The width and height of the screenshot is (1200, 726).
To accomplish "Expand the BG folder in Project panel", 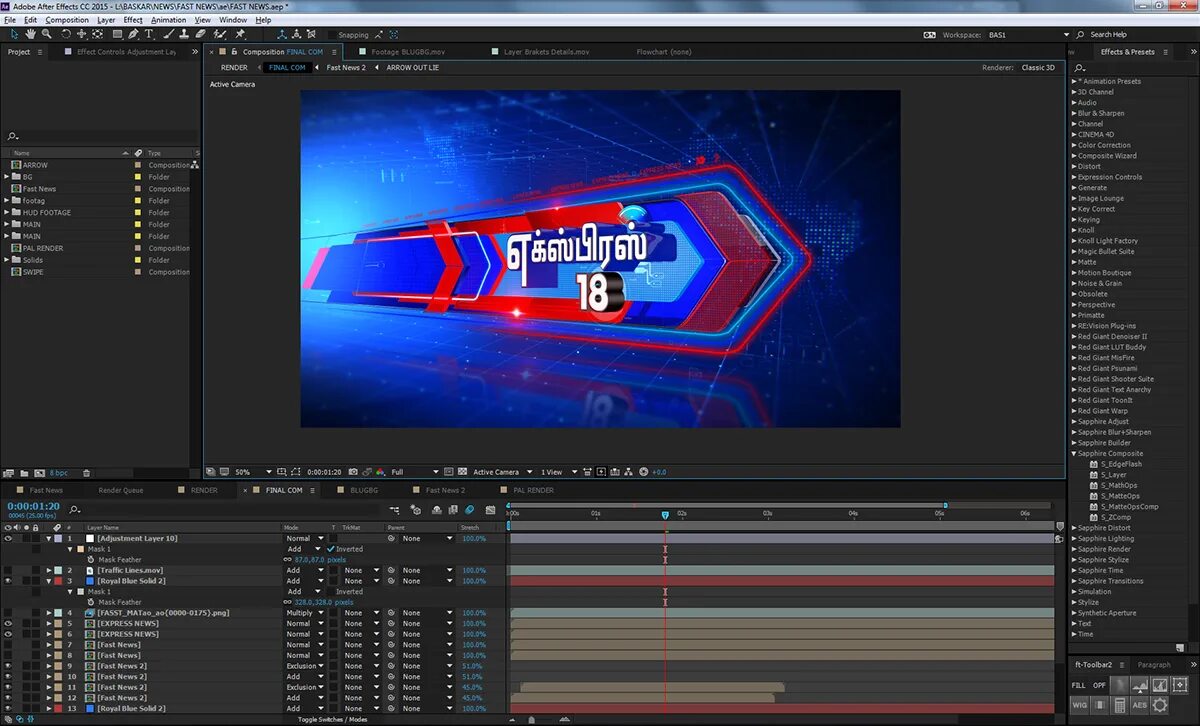I will [x=7, y=177].
